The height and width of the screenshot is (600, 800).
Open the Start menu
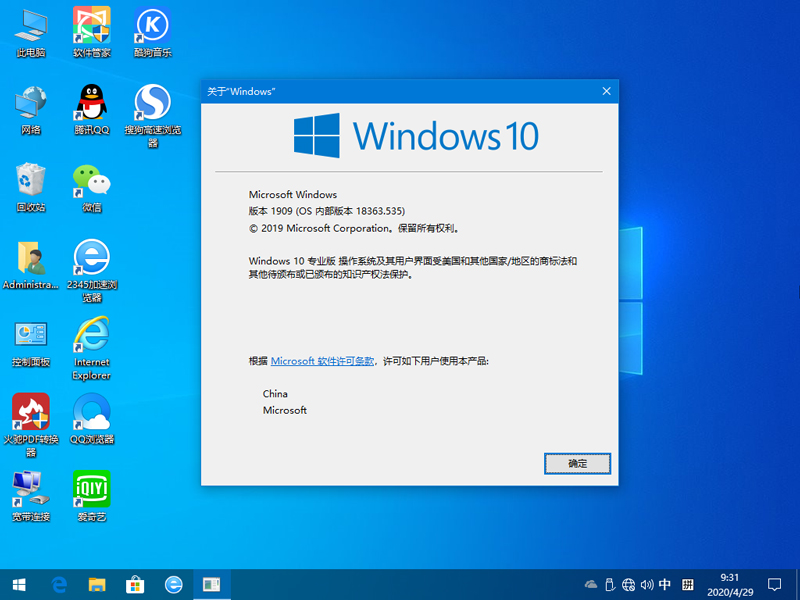click(x=20, y=584)
